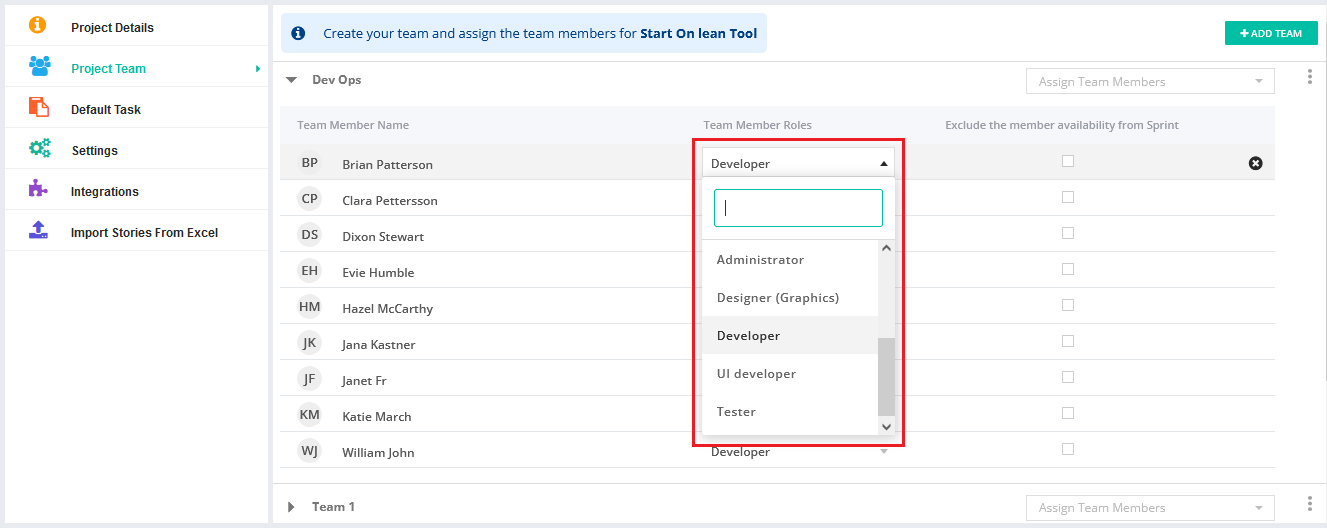
Task: Click the Default Task document icon
Action: pos(38,108)
